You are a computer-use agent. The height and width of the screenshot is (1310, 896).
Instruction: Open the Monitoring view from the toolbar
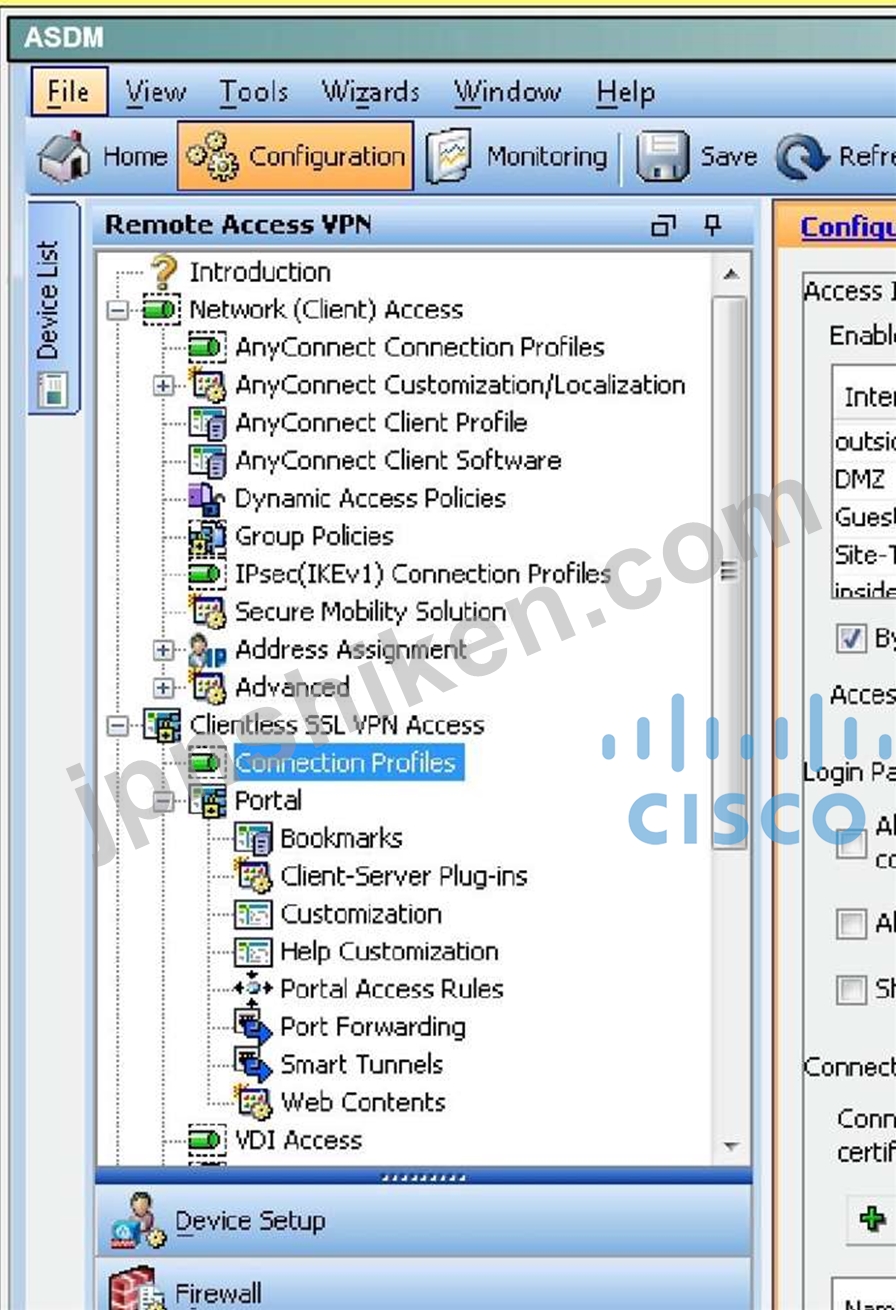(x=517, y=157)
